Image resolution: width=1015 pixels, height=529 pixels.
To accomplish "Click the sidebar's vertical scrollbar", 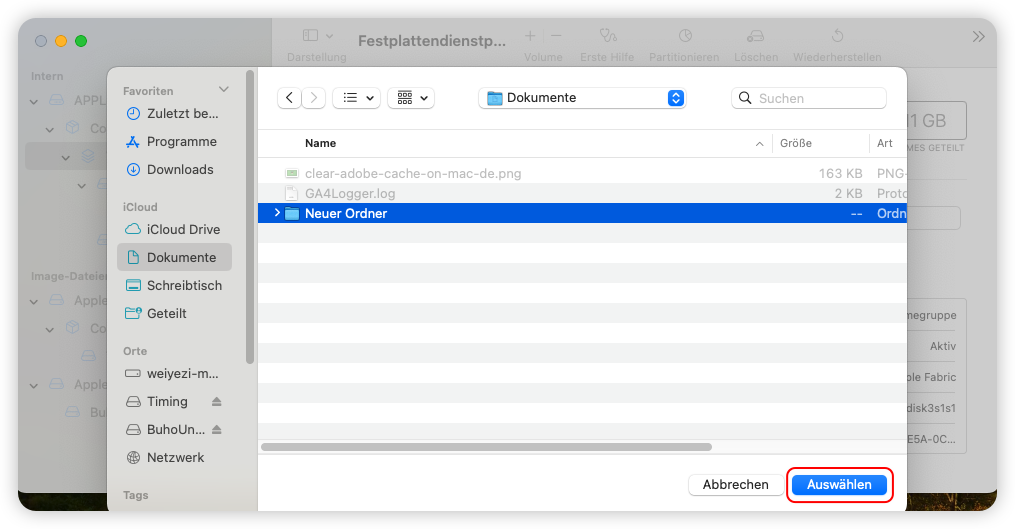I will (x=250, y=217).
